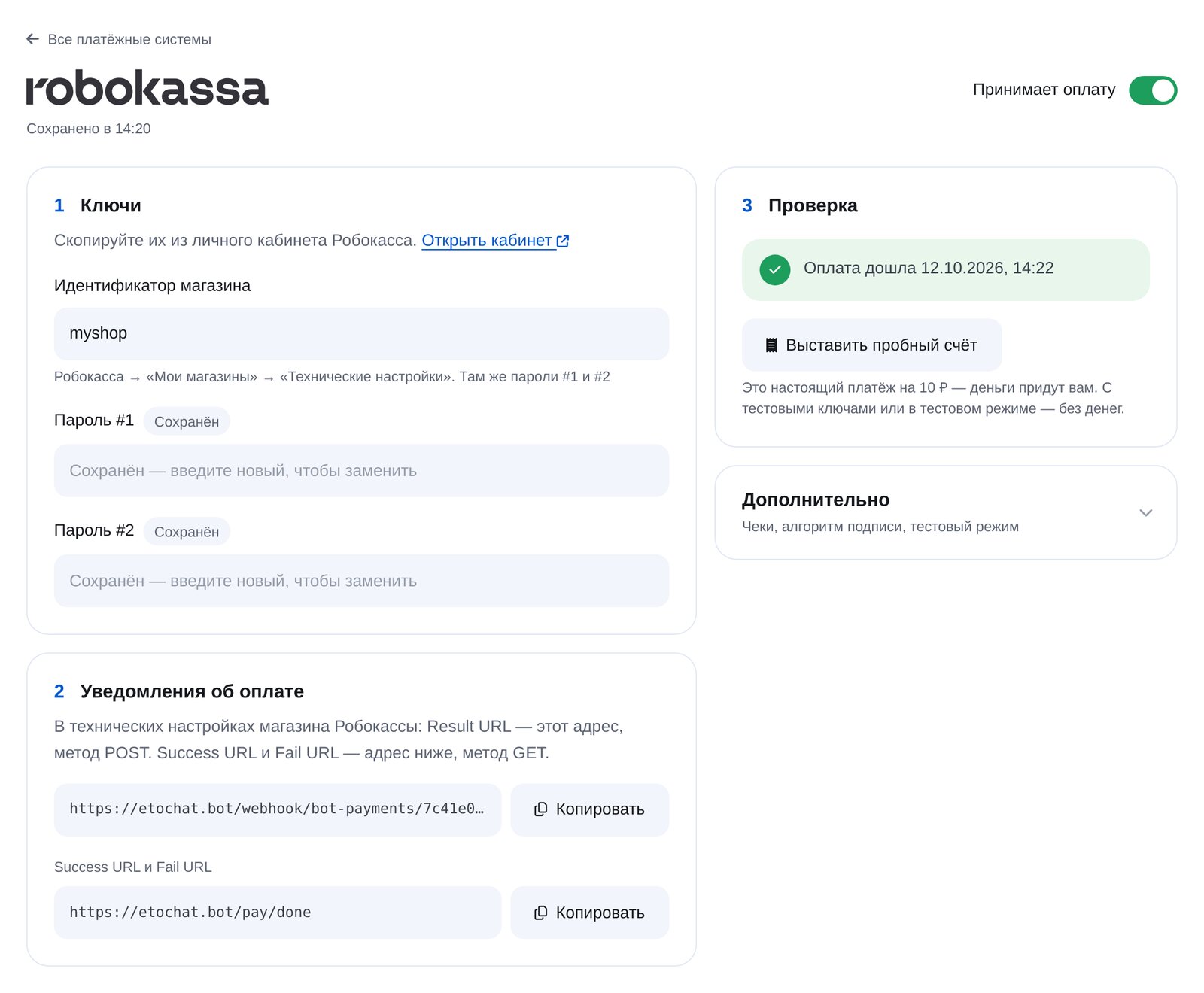Open the robokassa logo
The height and width of the screenshot is (993, 1204).
(x=147, y=89)
